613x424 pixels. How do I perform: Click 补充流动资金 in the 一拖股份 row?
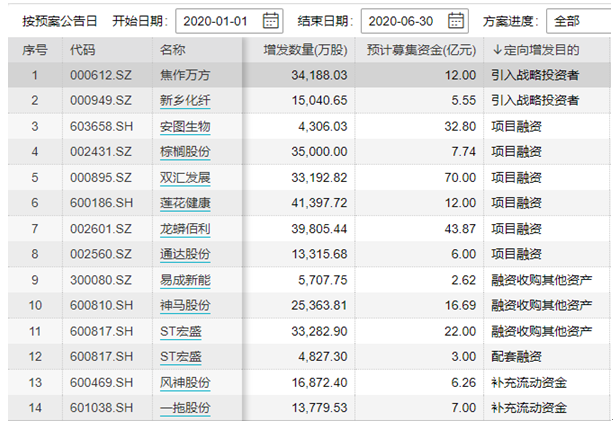[x=529, y=408]
